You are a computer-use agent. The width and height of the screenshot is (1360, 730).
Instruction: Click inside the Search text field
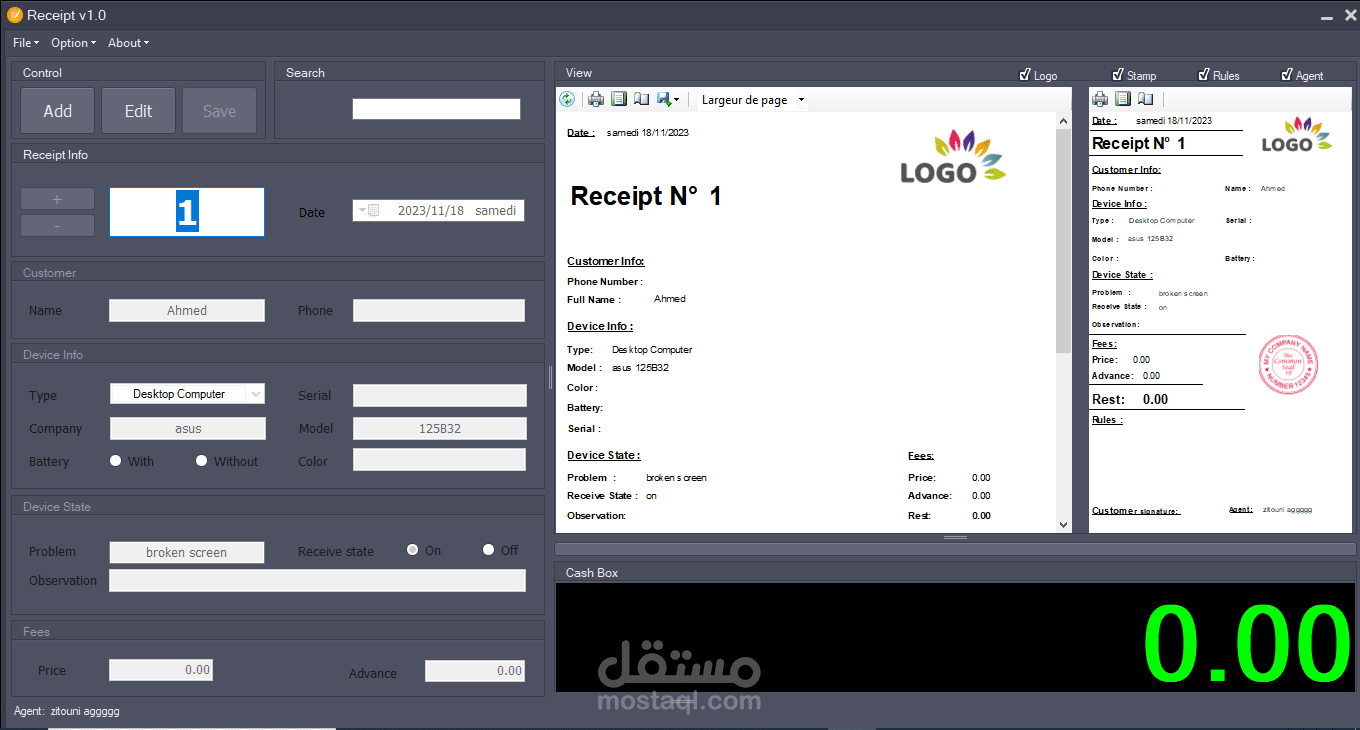tap(436, 108)
